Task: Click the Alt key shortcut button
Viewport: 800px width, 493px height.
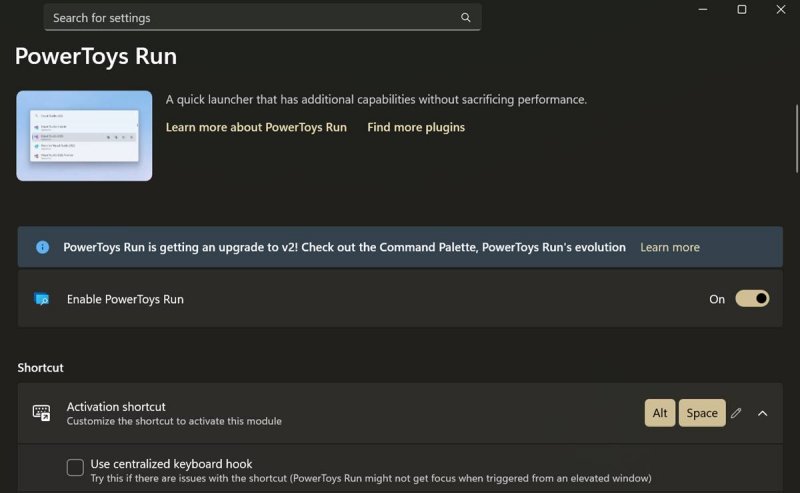Action: [x=660, y=413]
